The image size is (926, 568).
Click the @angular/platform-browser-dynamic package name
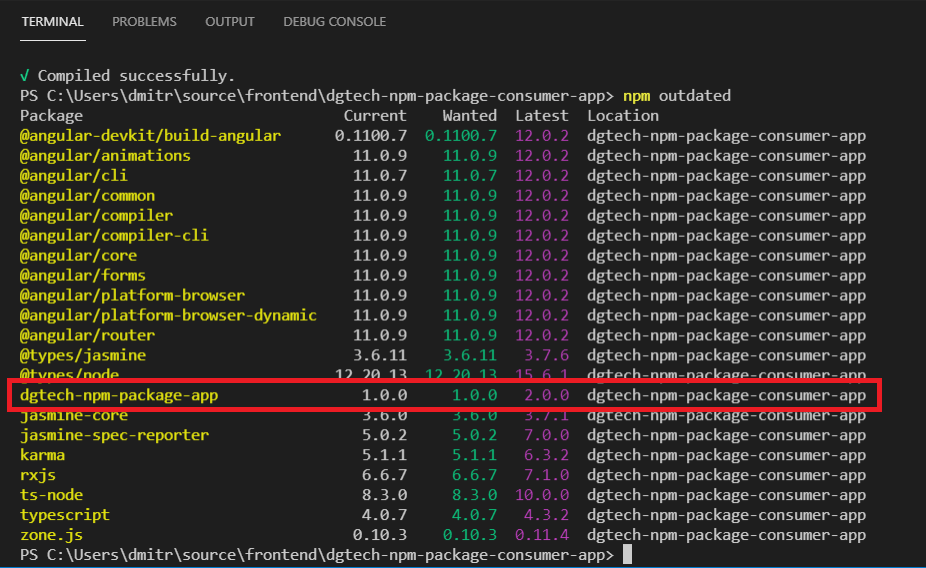pyautogui.click(x=167, y=315)
